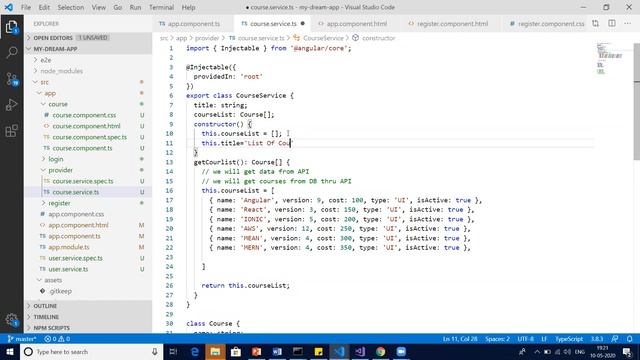640x360 pixels.
Task: Click CourseService in the breadcrumb
Action: [x=323, y=38]
